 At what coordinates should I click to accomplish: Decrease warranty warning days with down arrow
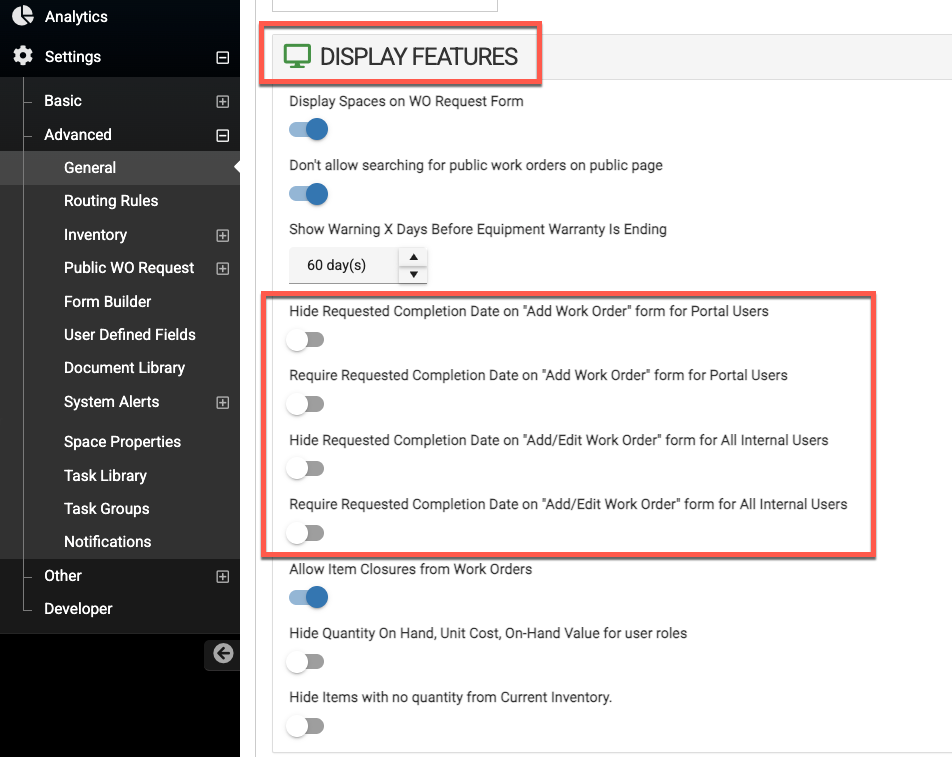[413, 275]
